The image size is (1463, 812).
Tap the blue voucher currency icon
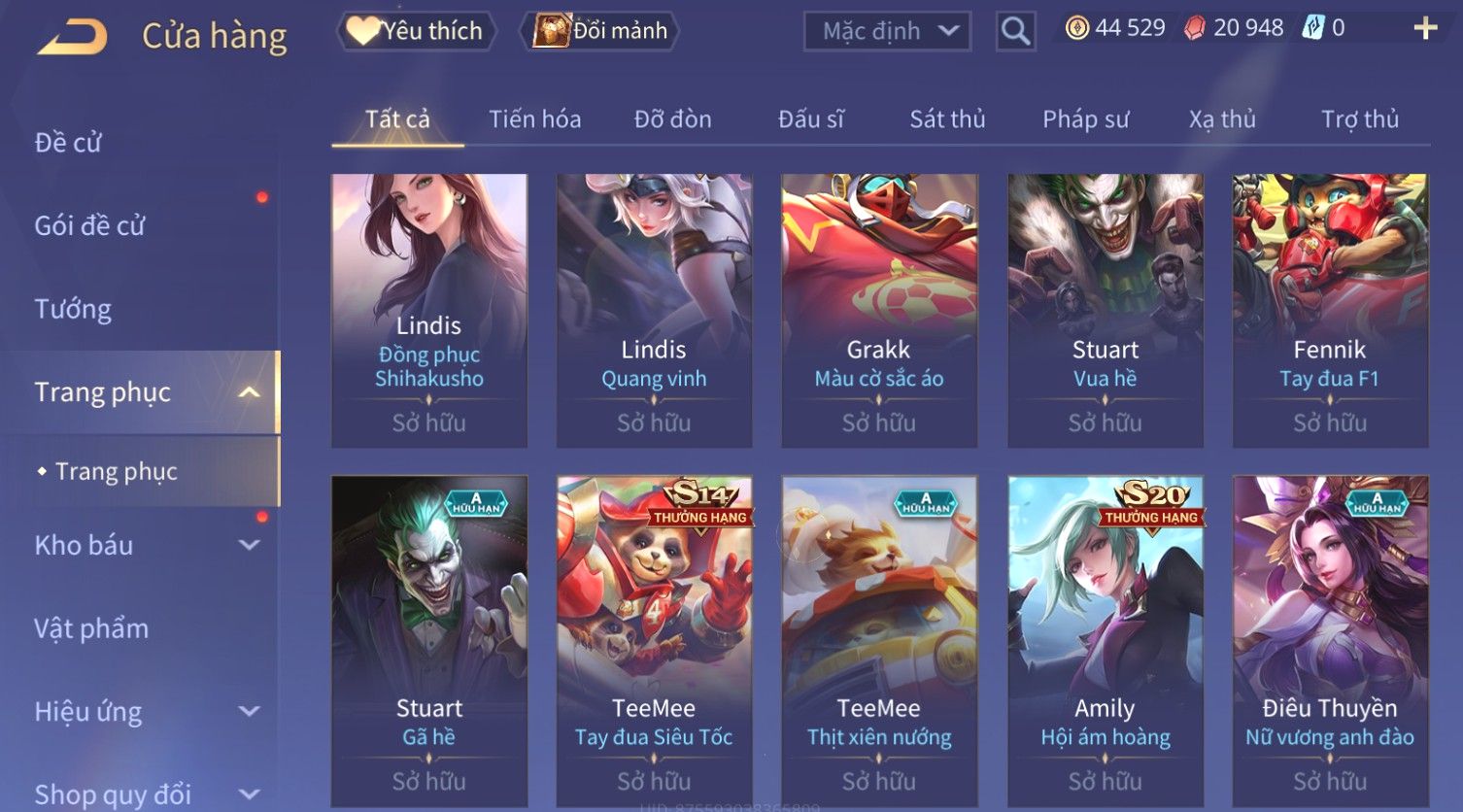(x=1312, y=28)
